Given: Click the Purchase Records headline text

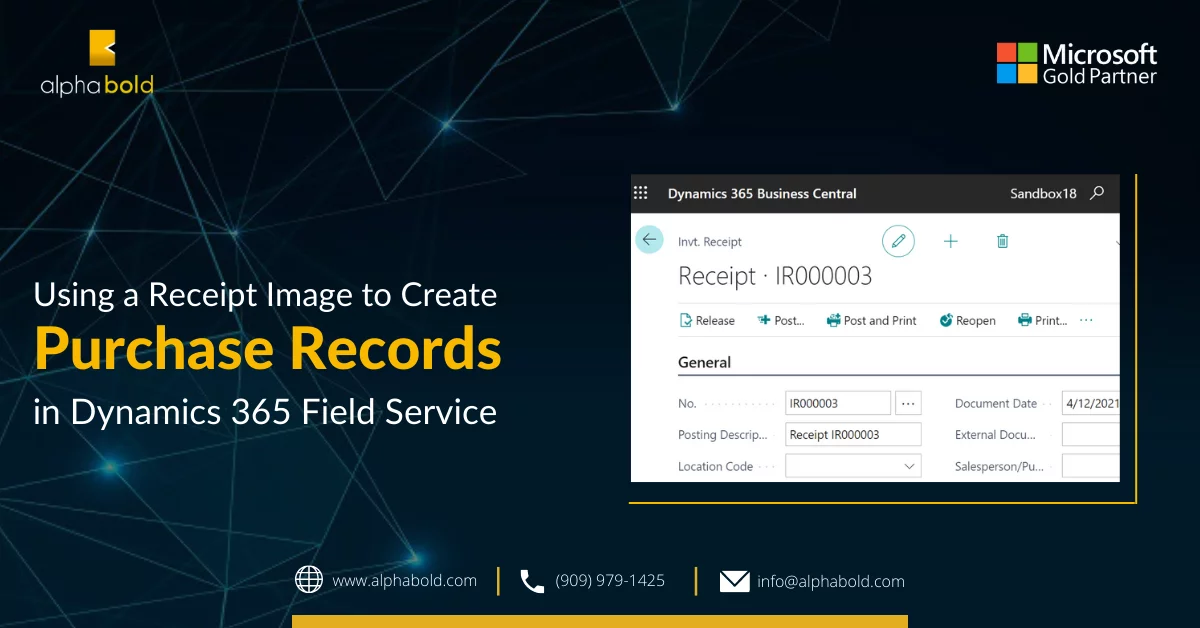Looking at the screenshot, I should pos(268,351).
